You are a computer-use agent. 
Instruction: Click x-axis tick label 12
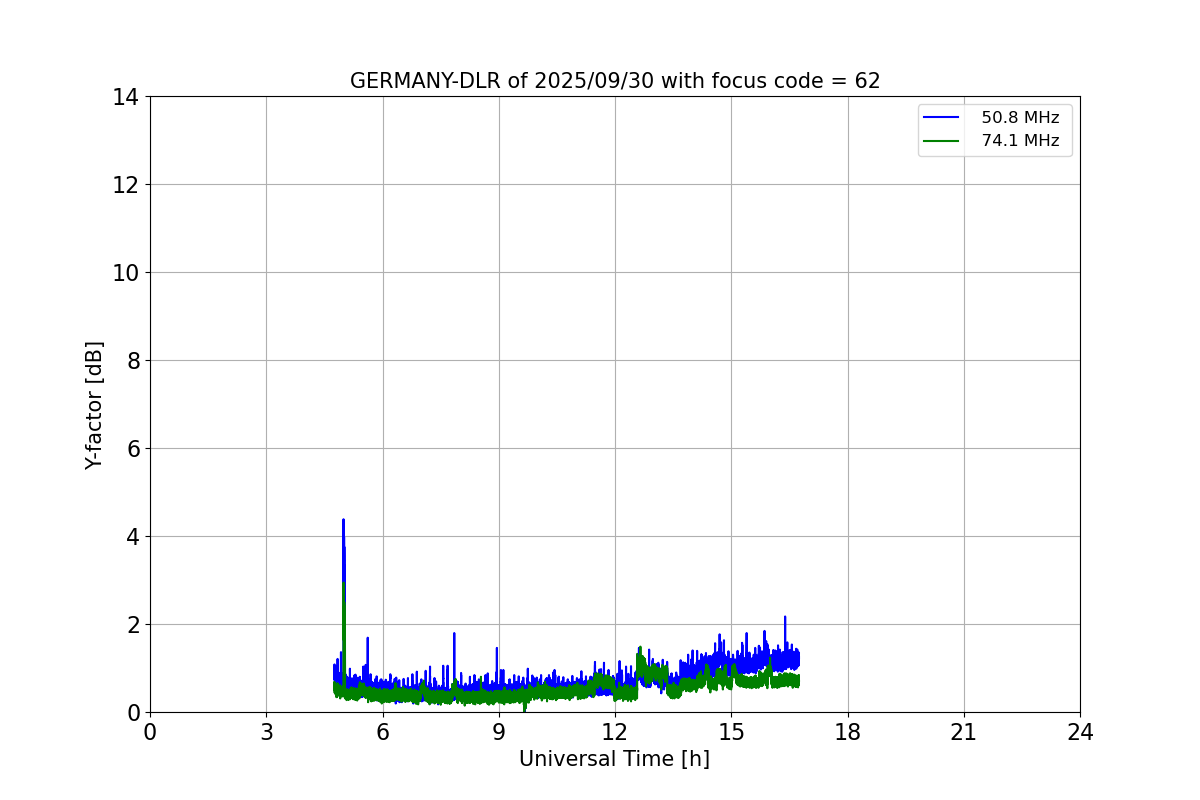click(x=615, y=732)
